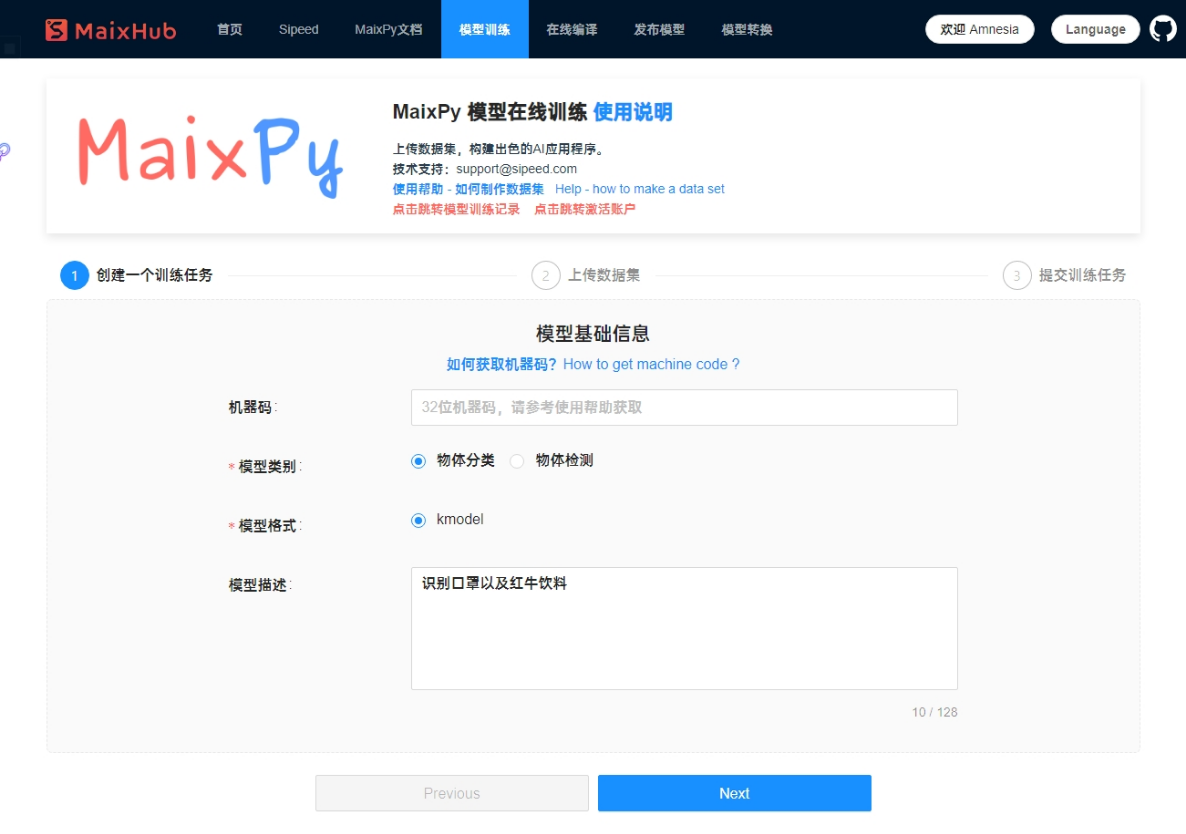This screenshot has width=1186, height=834.
Task: Focus the 机器码 input field
Action: [x=684, y=408]
